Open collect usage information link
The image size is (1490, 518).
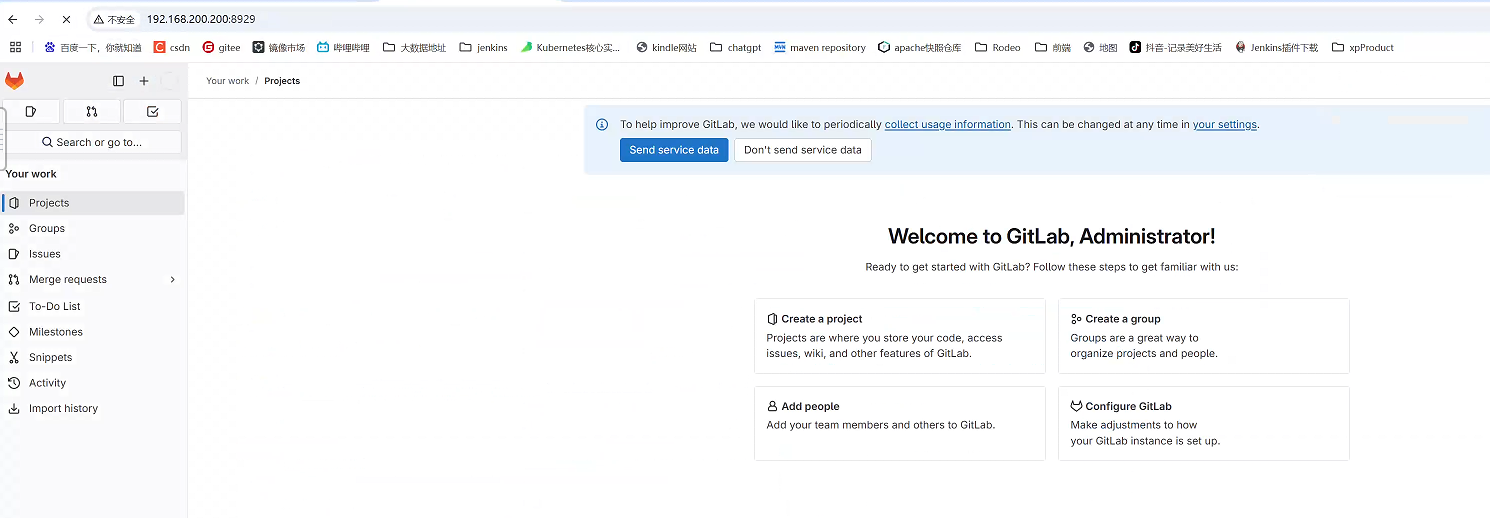948,125
